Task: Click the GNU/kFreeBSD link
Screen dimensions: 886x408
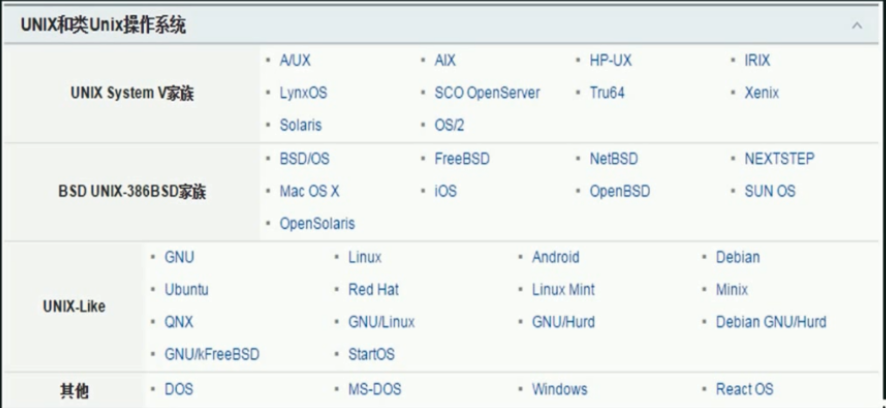Action: [x=212, y=355]
